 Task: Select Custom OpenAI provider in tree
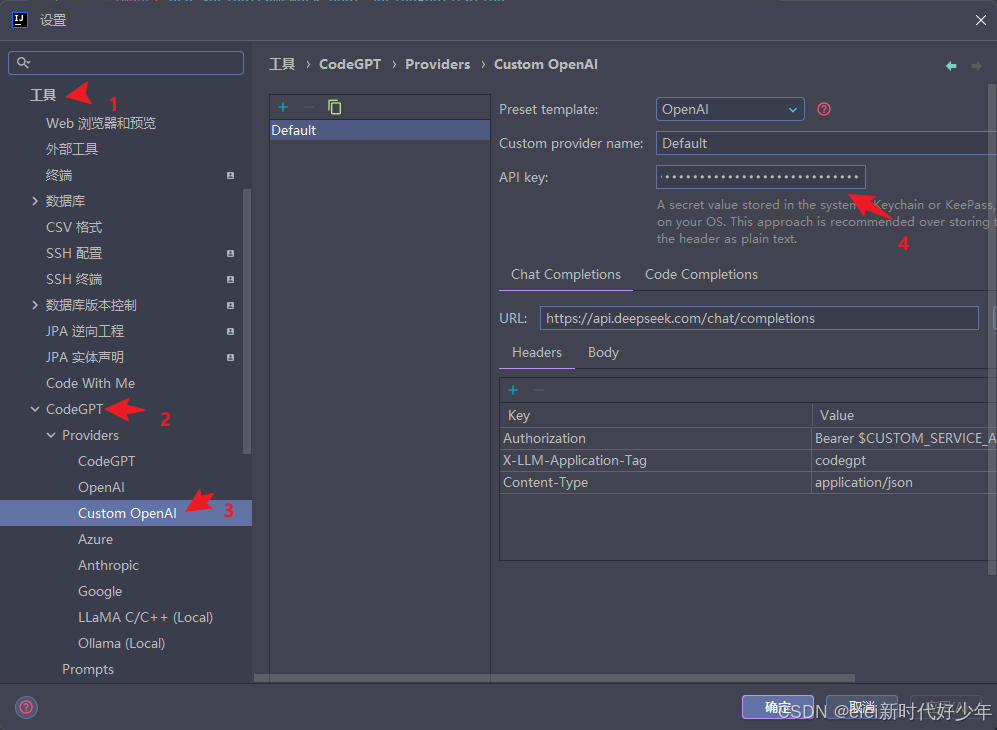point(127,514)
